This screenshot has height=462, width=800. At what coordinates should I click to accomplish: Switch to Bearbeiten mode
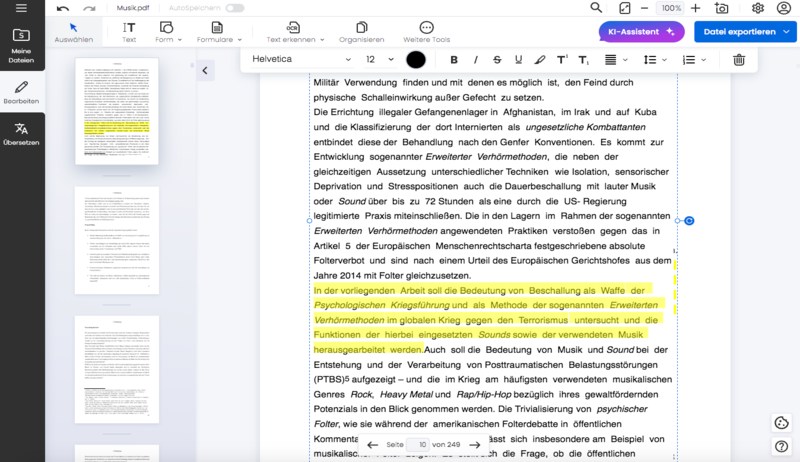21,92
